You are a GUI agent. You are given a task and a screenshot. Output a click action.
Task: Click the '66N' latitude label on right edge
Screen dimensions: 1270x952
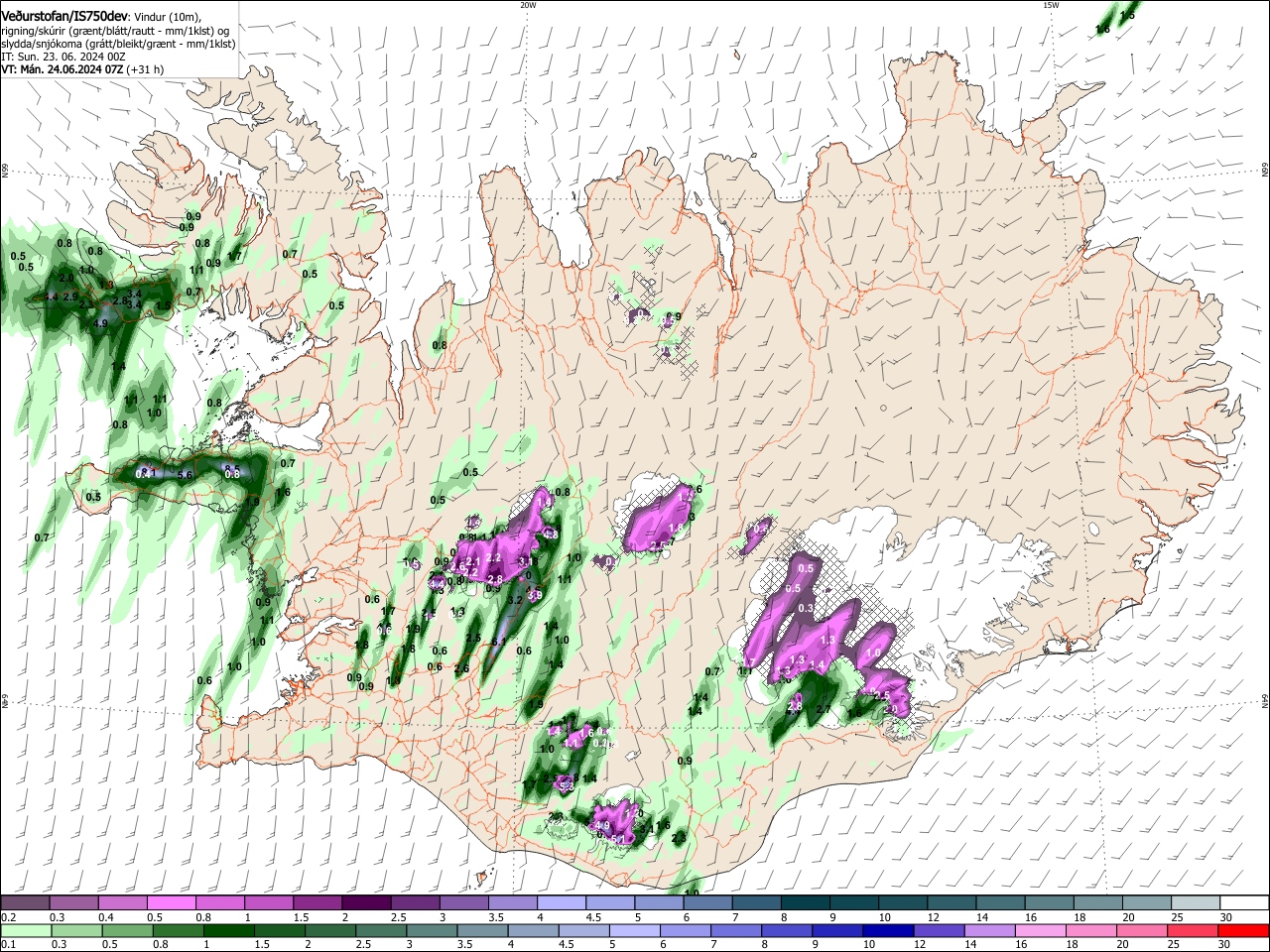coord(1264,172)
